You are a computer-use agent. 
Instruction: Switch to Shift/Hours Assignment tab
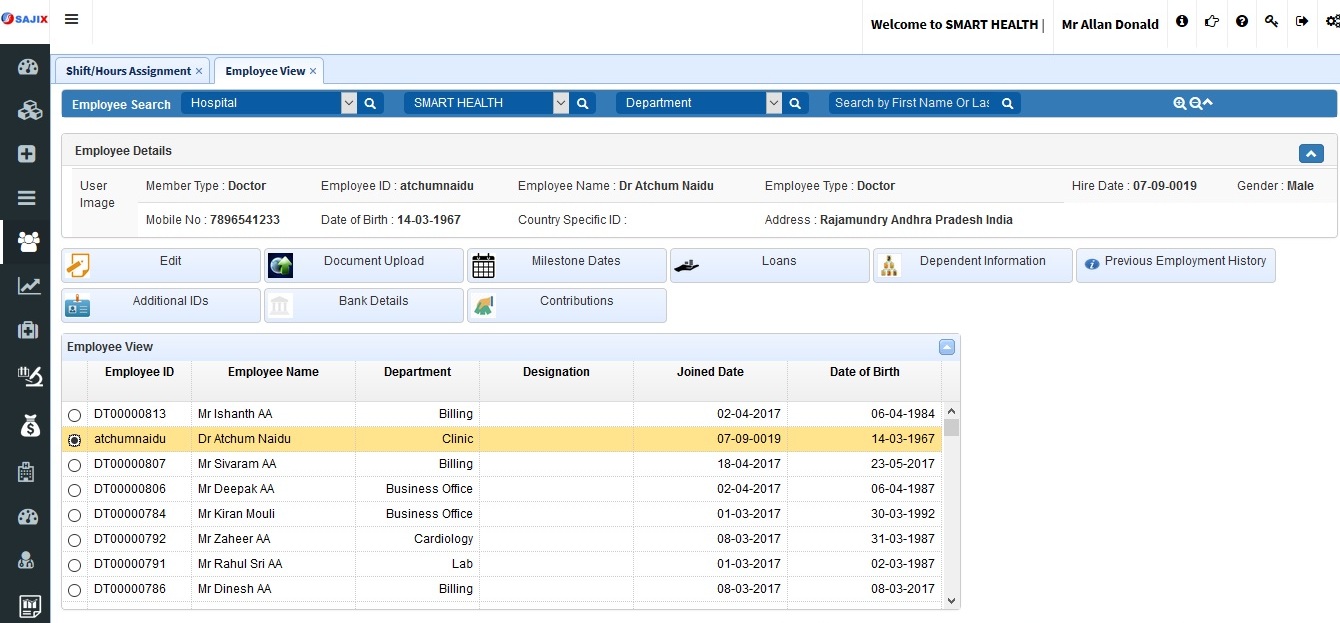tap(128, 71)
